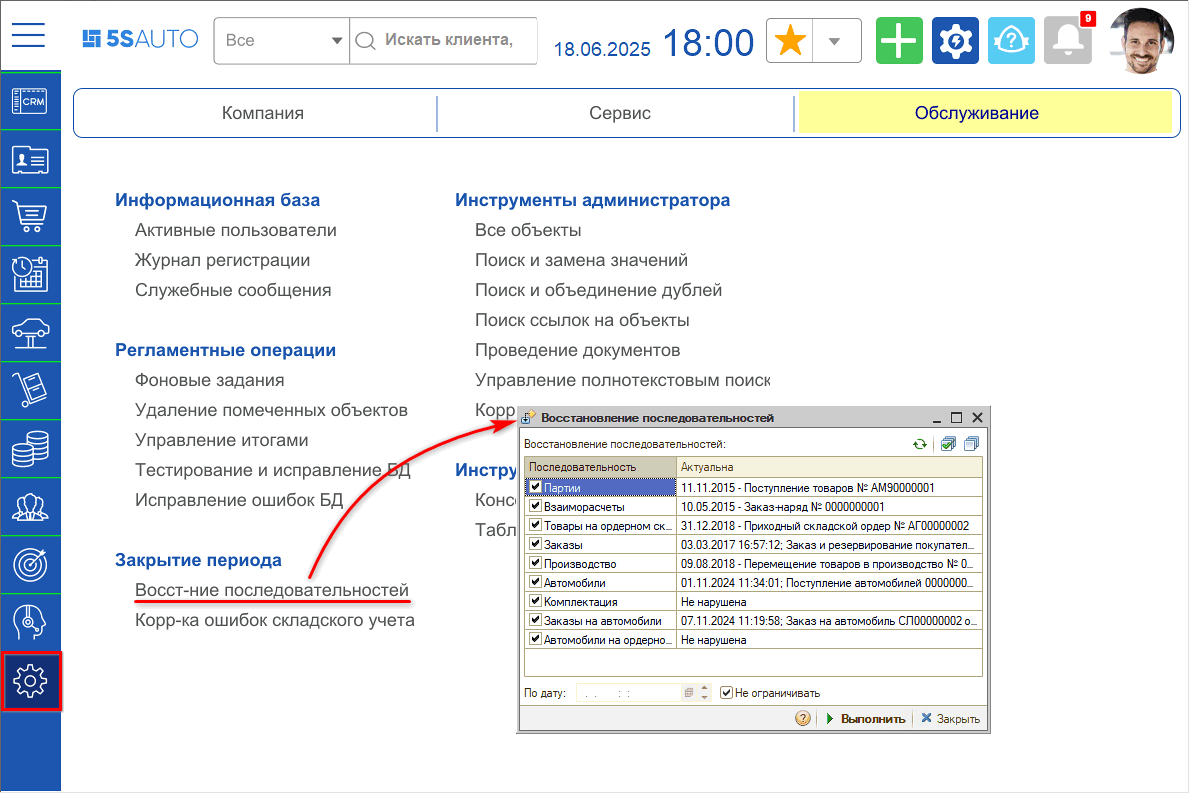Select the contacts icon in the sidebar

(30, 158)
